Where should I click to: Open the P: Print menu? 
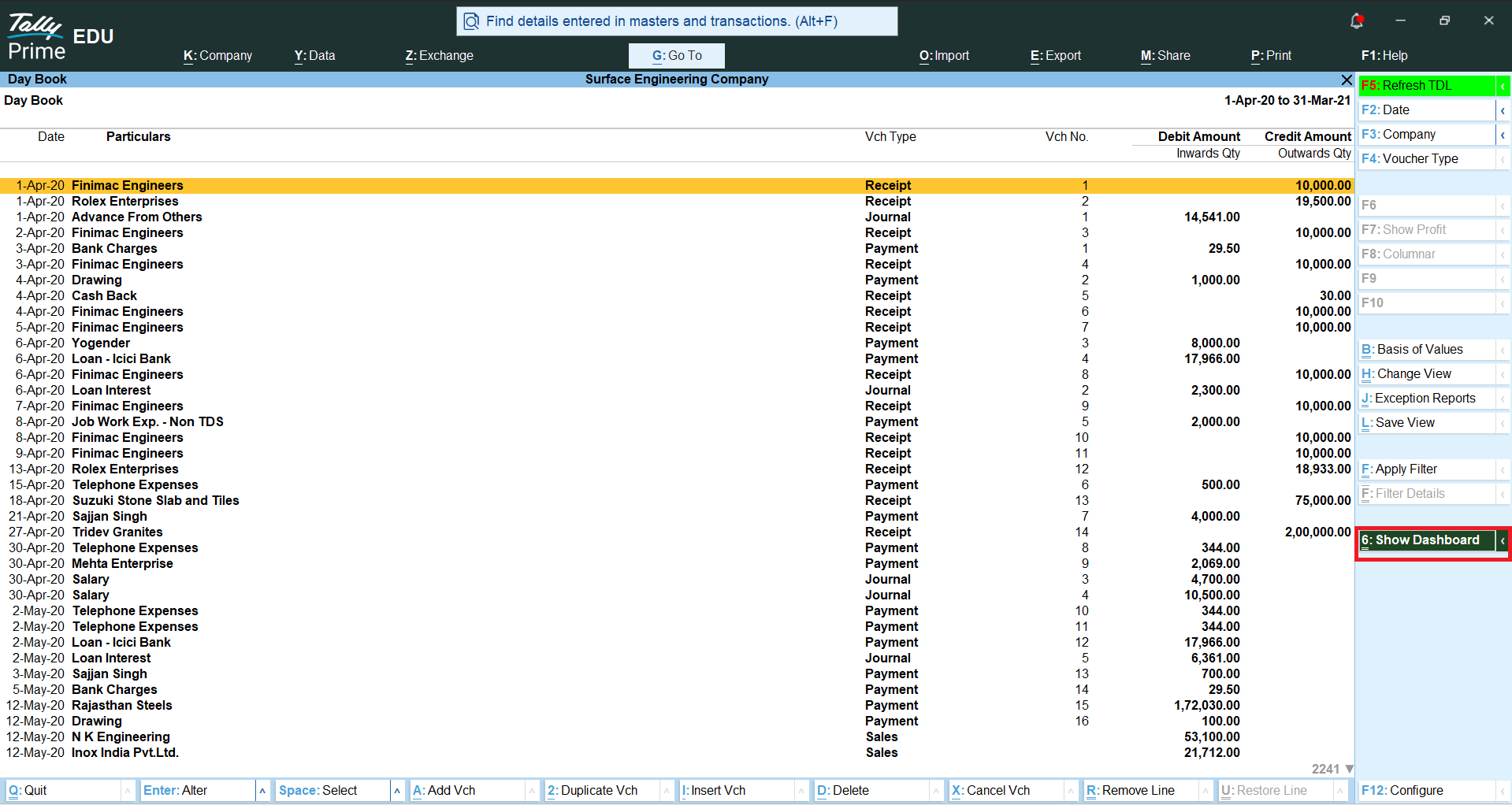(x=1271, y=56)
